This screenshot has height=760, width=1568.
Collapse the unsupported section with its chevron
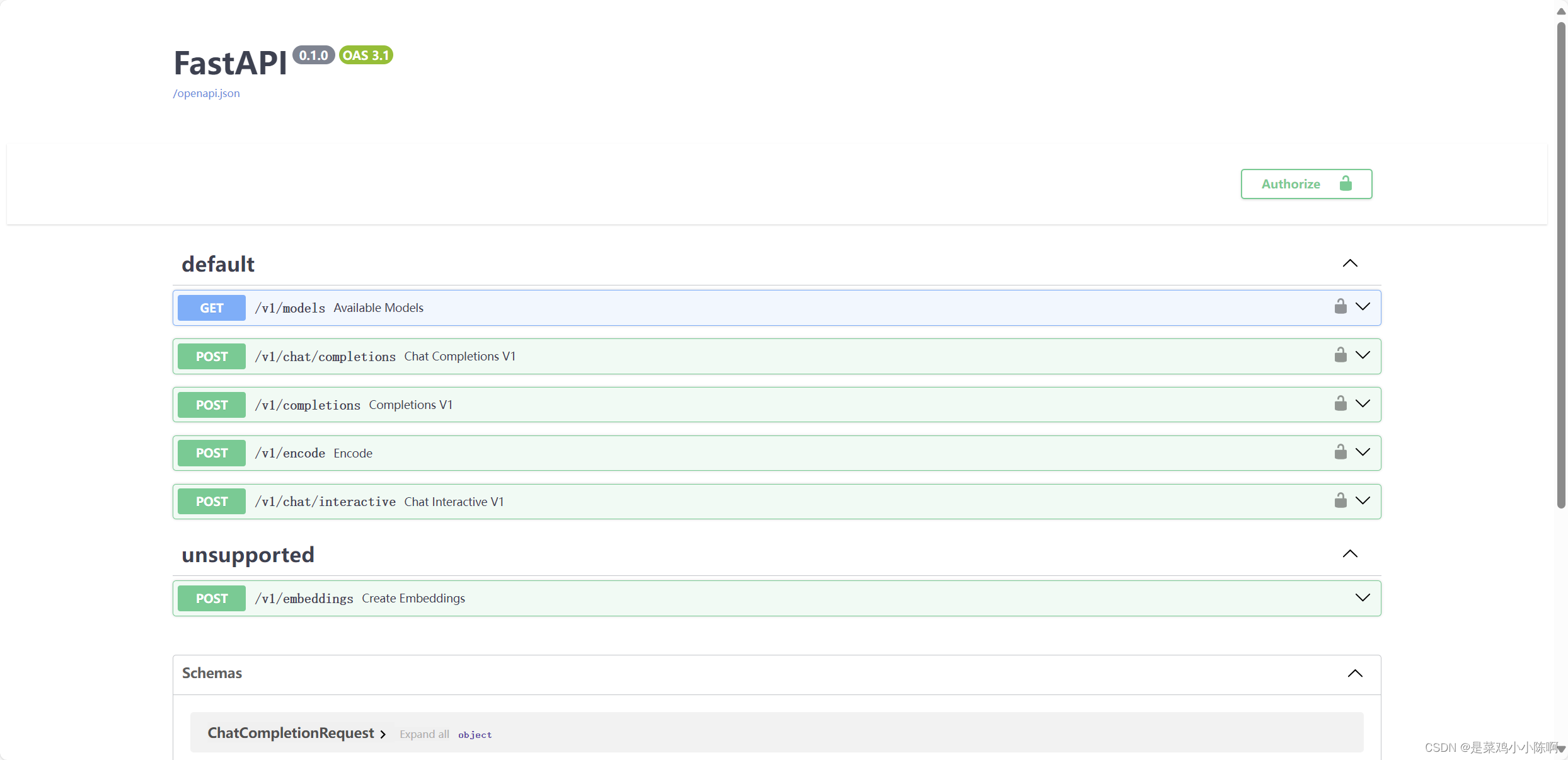1350,554
